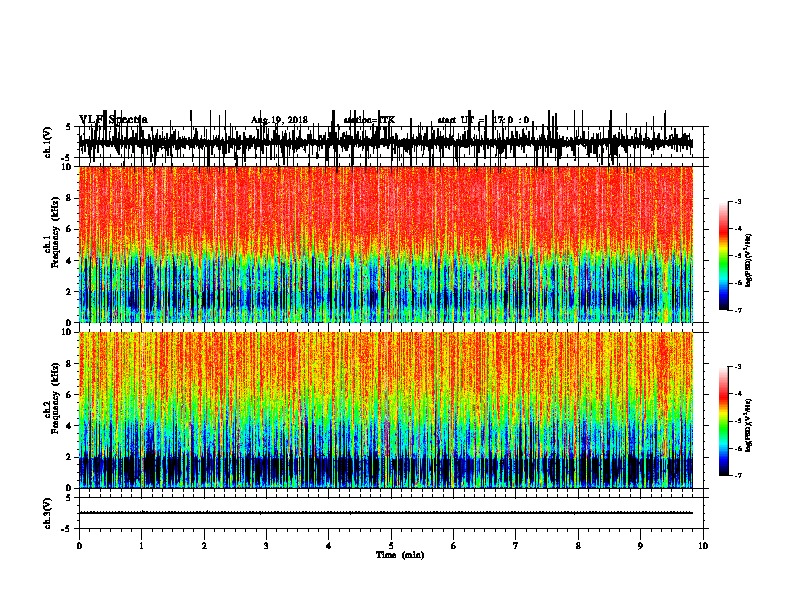Click the "-5" label on ch.1 color bar
The width and height of the screenshot is (792, 612).
(x=737, y=256)
